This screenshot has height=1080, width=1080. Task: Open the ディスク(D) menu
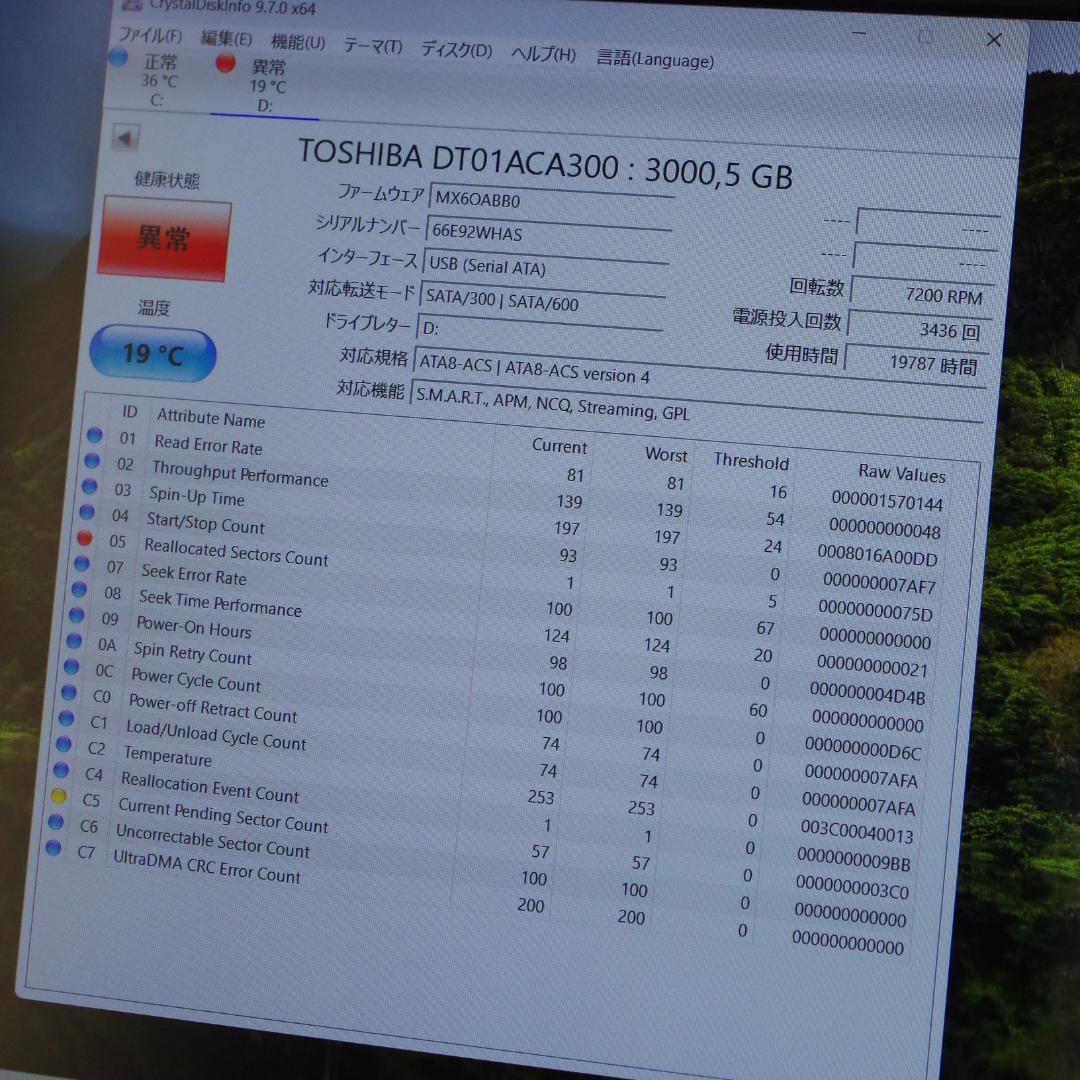click(456, 50)
